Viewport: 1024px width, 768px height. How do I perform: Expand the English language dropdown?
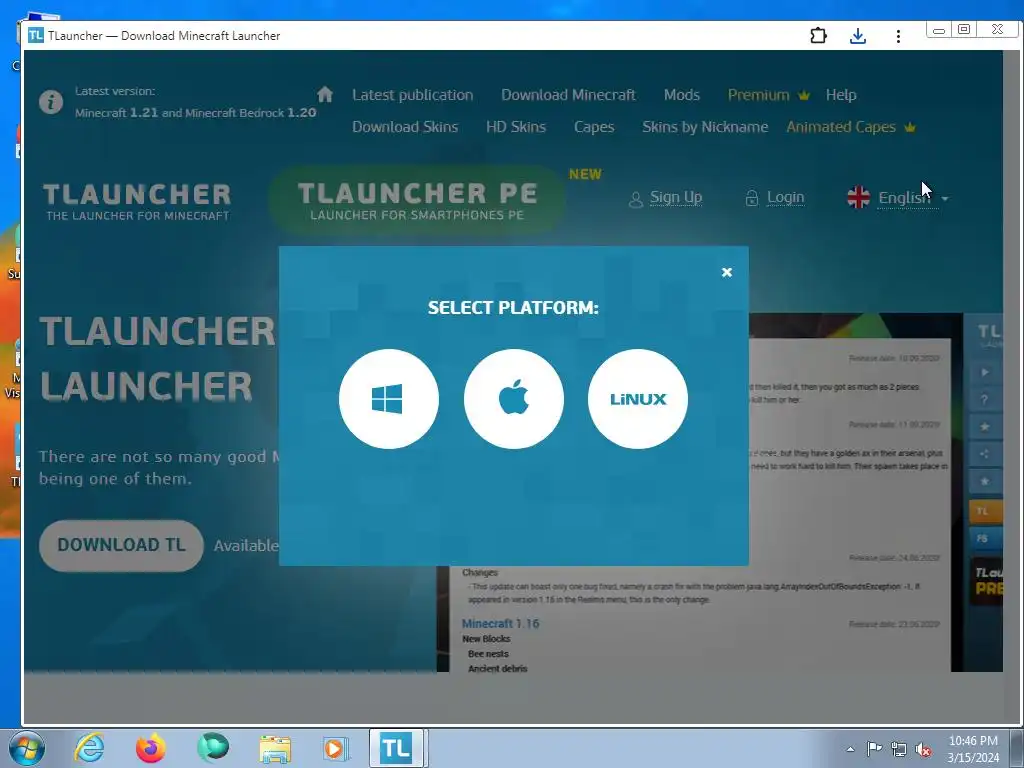coord(912,197)
